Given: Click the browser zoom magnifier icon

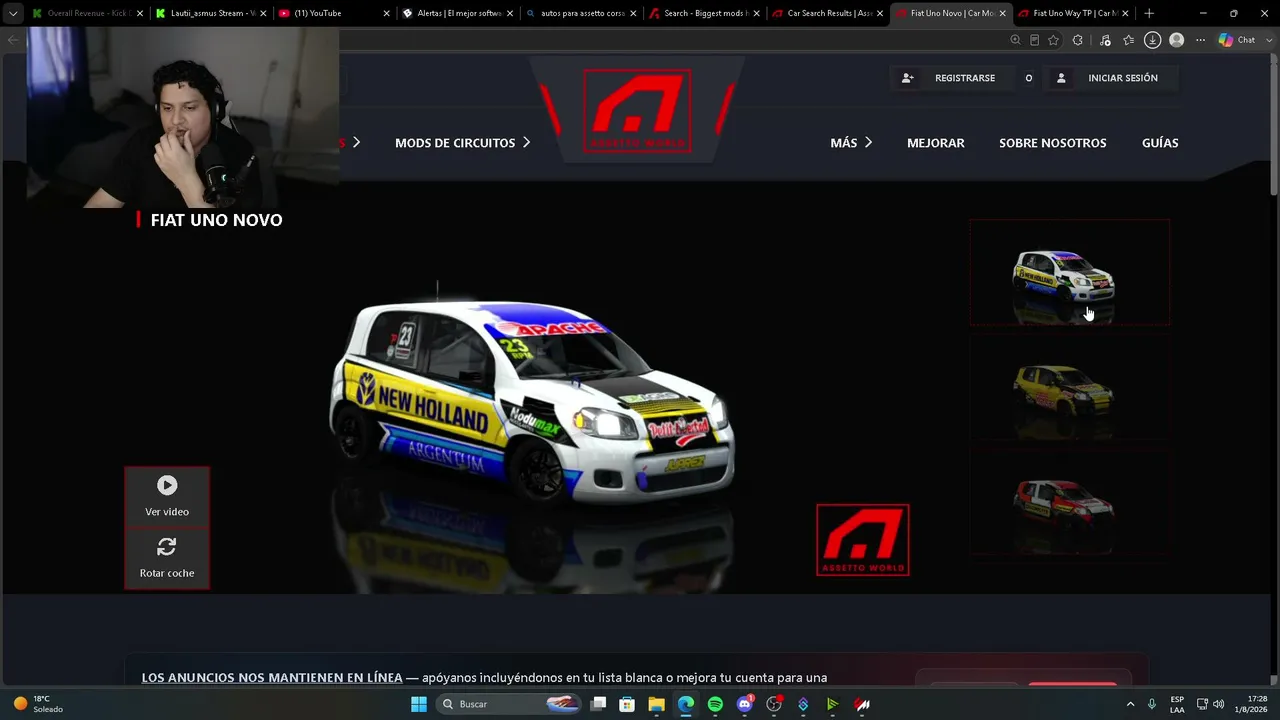Looking at the screenshot, I should point(1015,40).
